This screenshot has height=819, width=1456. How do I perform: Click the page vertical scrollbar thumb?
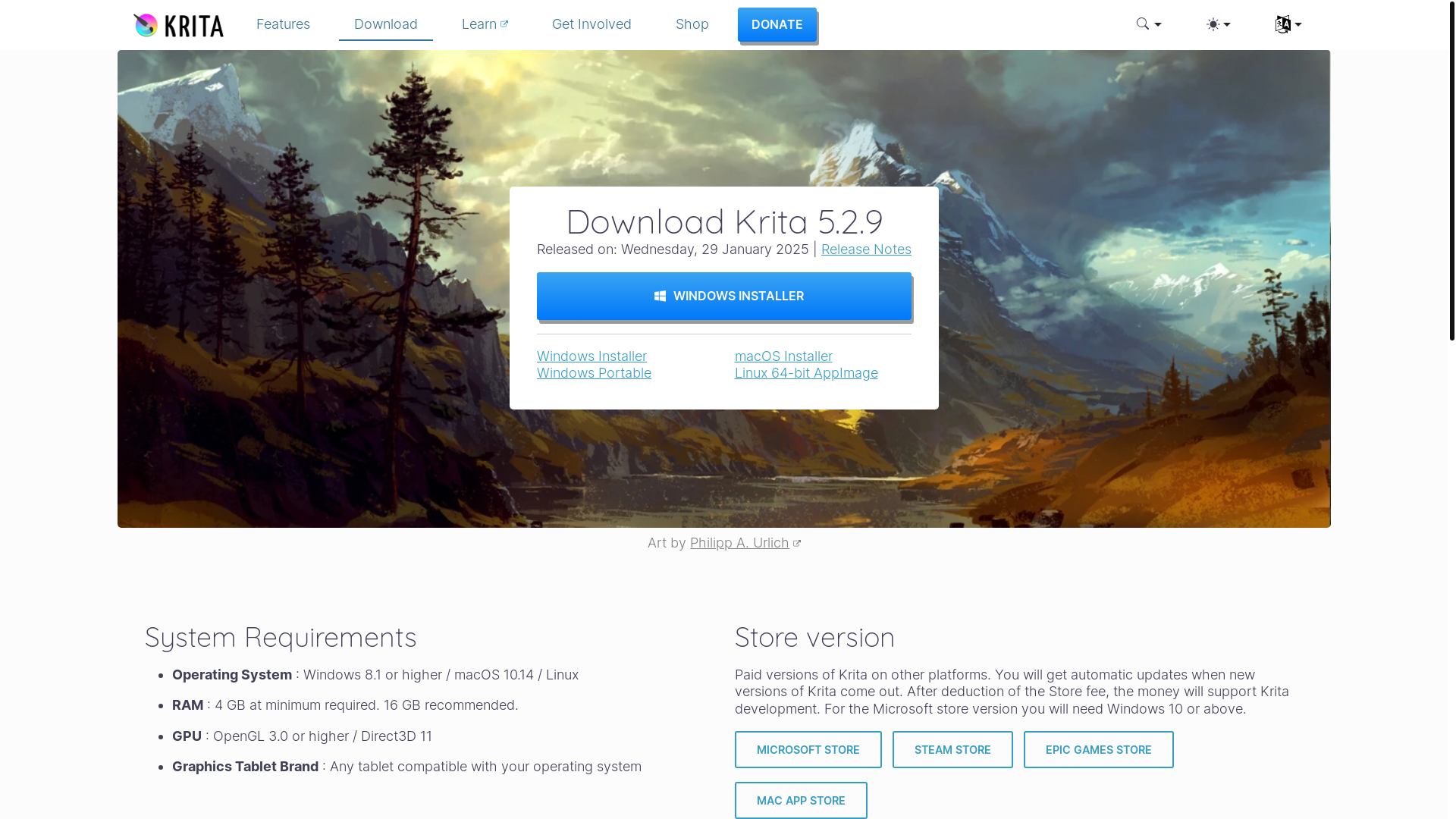[1452, 171]
